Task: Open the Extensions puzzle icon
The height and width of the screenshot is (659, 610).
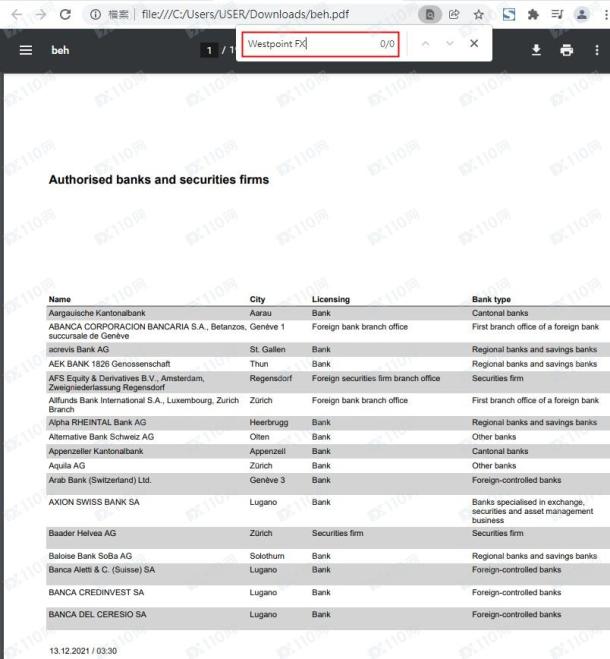Action: [533, 15]
